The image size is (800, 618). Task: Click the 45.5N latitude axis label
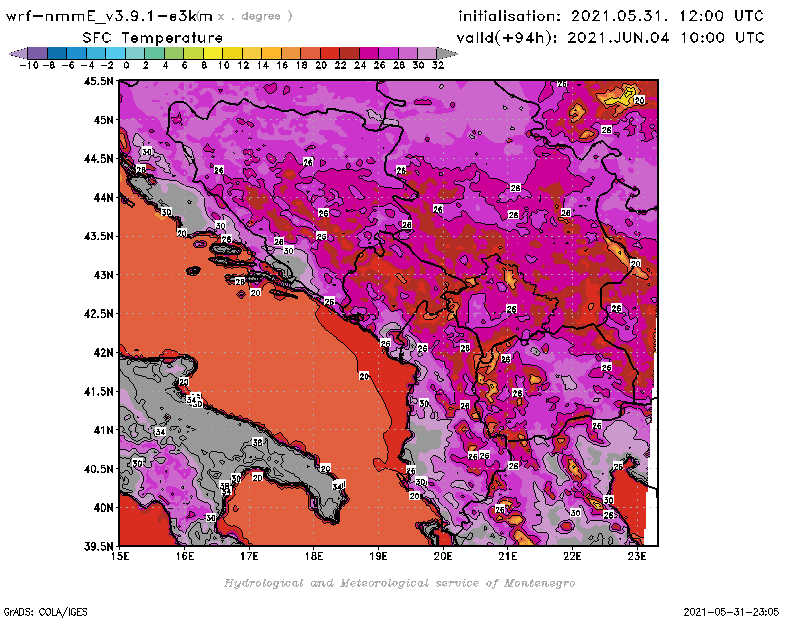(x=100, y=81)
